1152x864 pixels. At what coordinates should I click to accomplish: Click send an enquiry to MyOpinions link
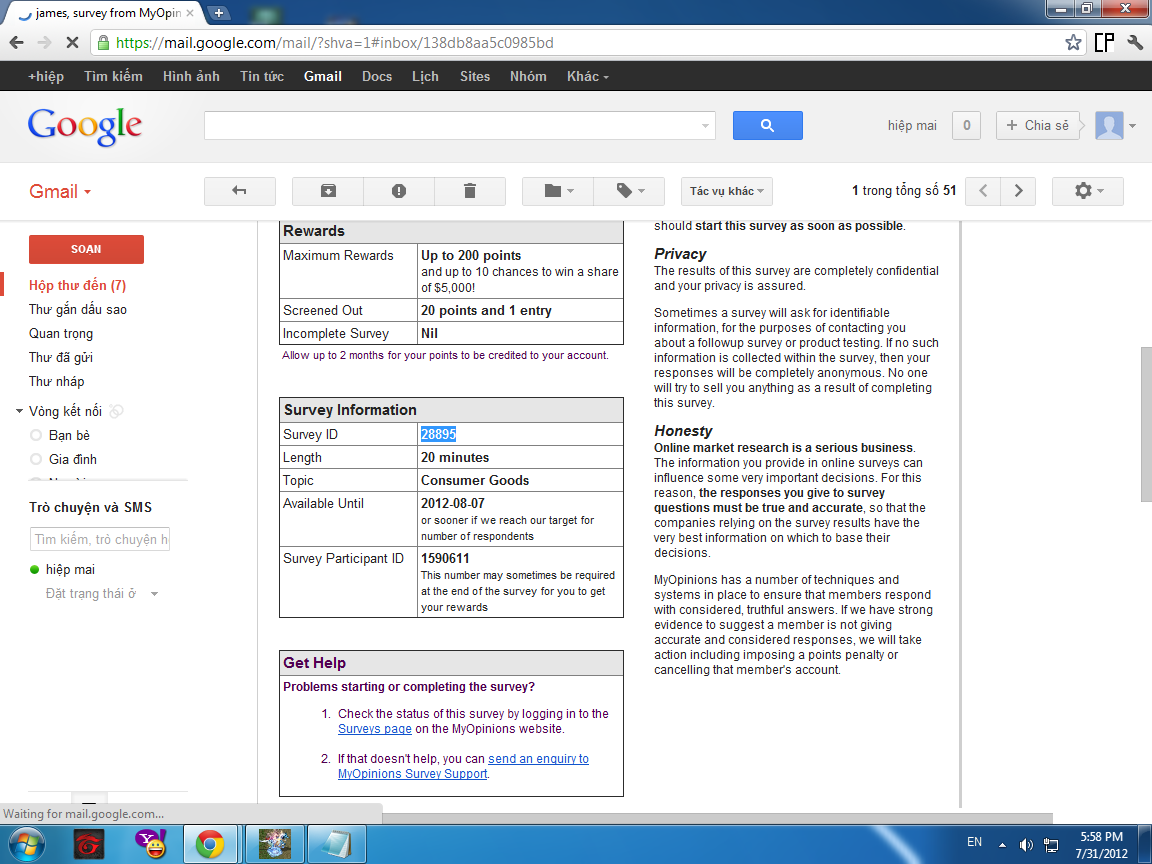(464, 766)
